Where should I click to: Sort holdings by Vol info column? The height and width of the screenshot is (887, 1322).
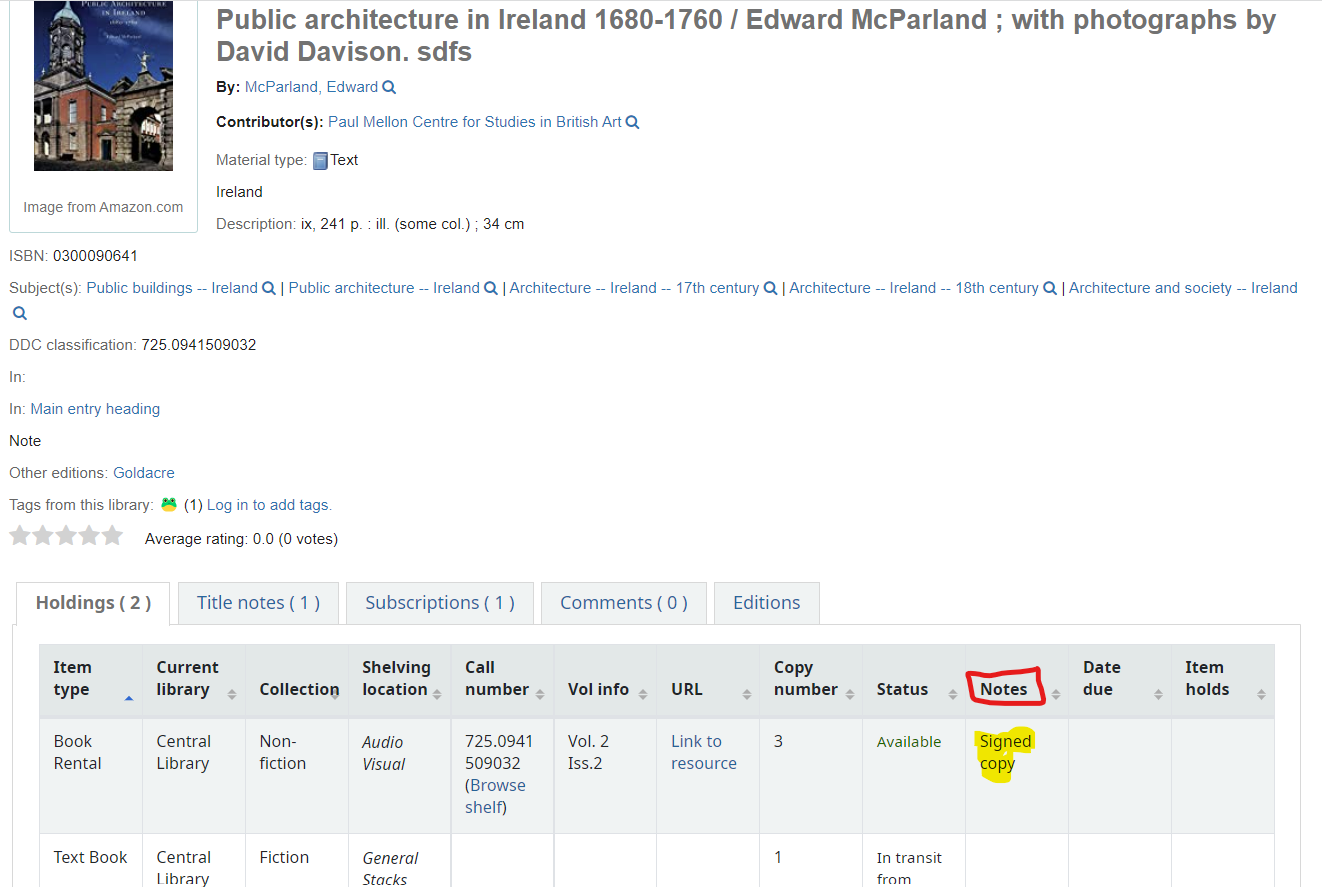pyautogui.click(x=606, y=679)
